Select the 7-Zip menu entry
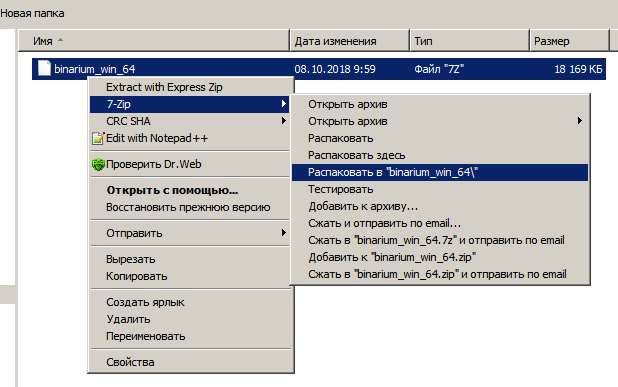The width and height of the screenshot is (618, 387). [x=189, y=104]
